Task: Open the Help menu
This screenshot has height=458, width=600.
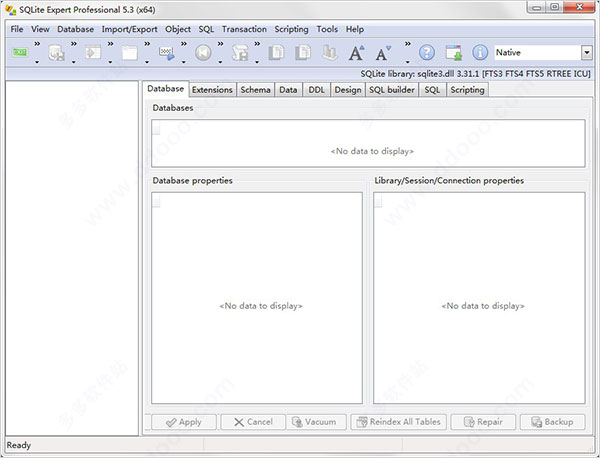Action: pyautogui.click(x=355, y=29)
